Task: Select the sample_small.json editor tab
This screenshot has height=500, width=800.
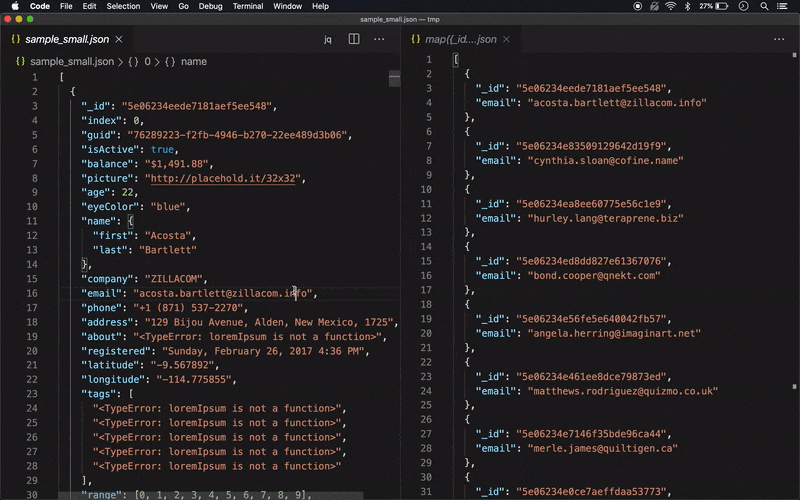Action: click(x=66, y=39)
